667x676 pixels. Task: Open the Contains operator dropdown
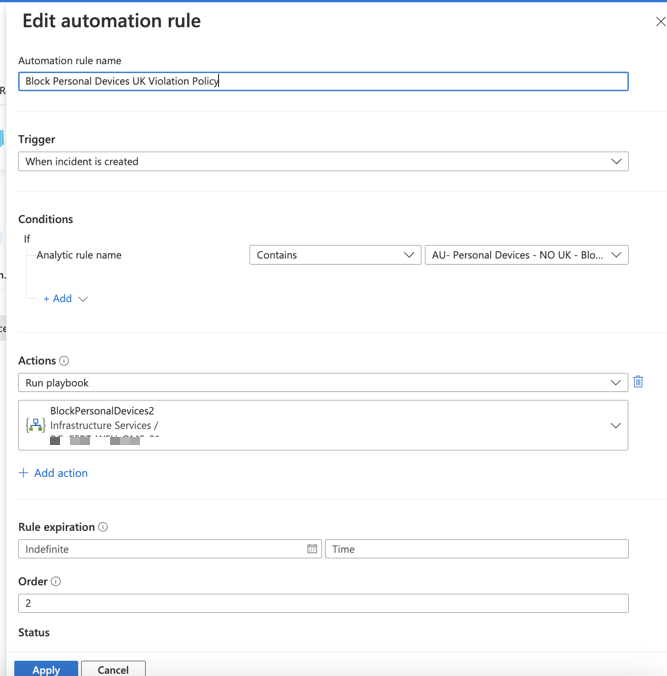(x=334, y=255)
